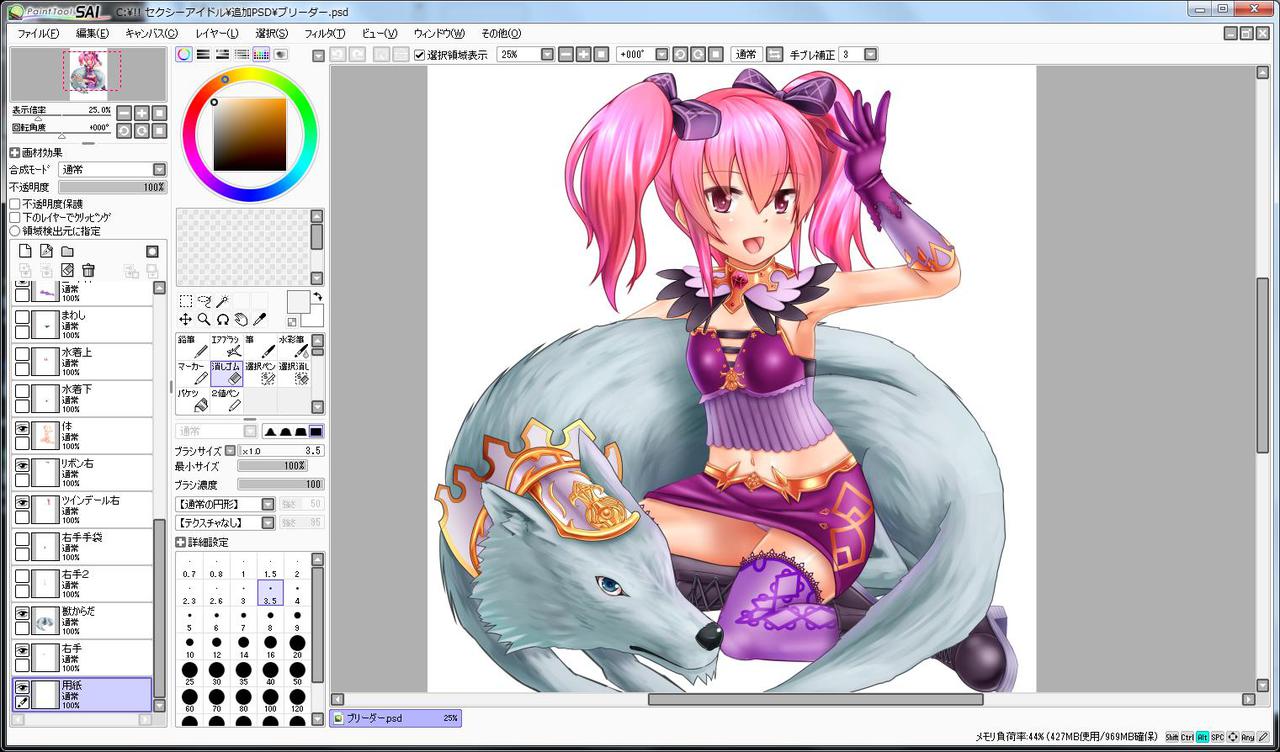Open the 通常の円形 brush shape dropdown

click(x=268, y=505)
